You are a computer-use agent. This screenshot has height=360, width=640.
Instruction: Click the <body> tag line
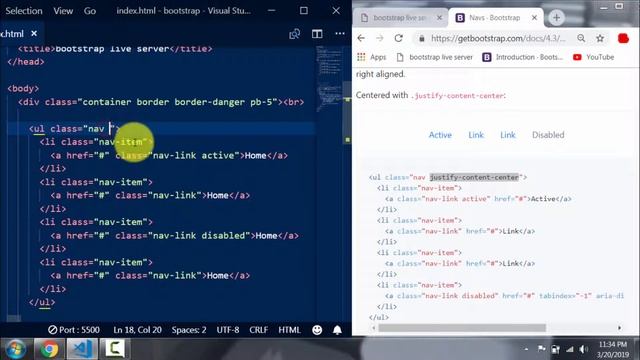click(23, 89)
